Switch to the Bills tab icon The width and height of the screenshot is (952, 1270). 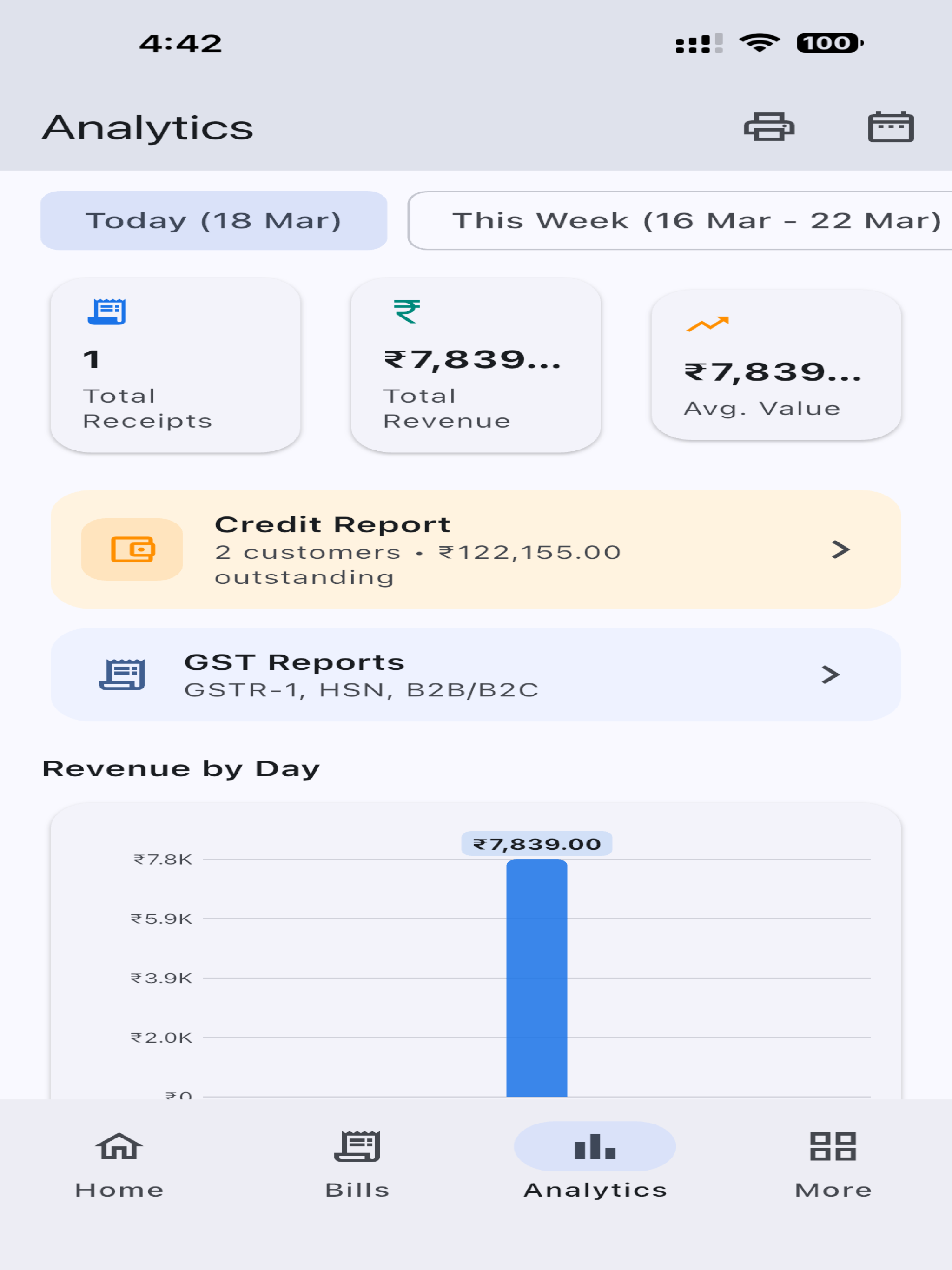tap(357, 1146)
